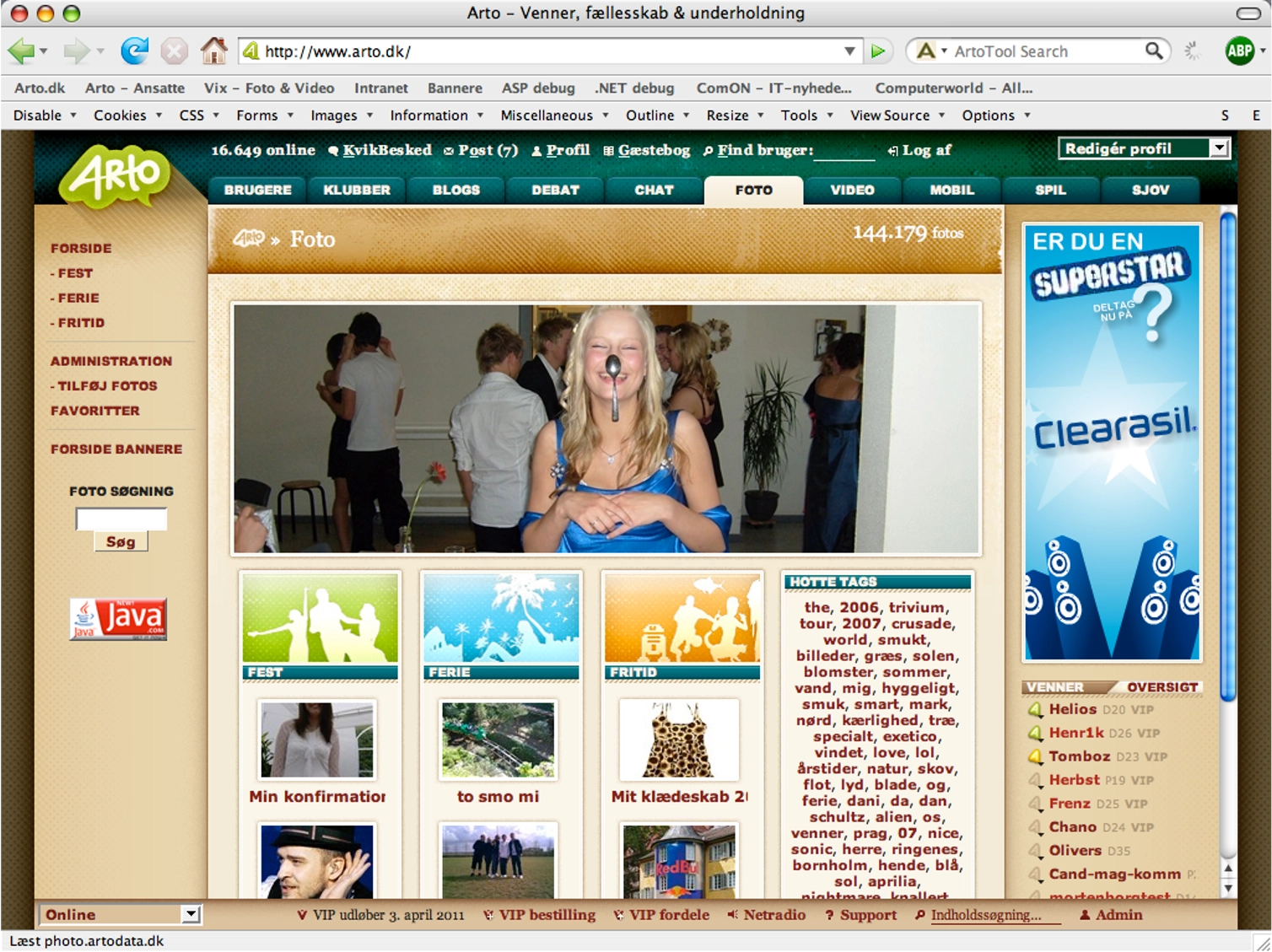The width and height of the screenshot is (1272, 952).
Task: Reload the page with the refresh icon
Action: coord(134,51)
